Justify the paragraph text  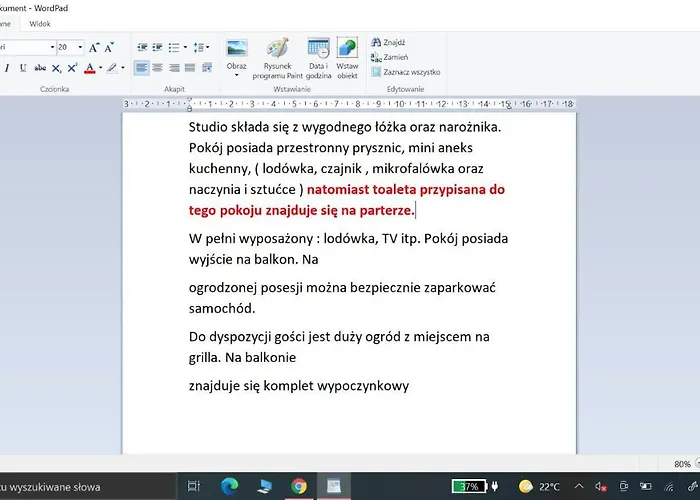point(190,68)
